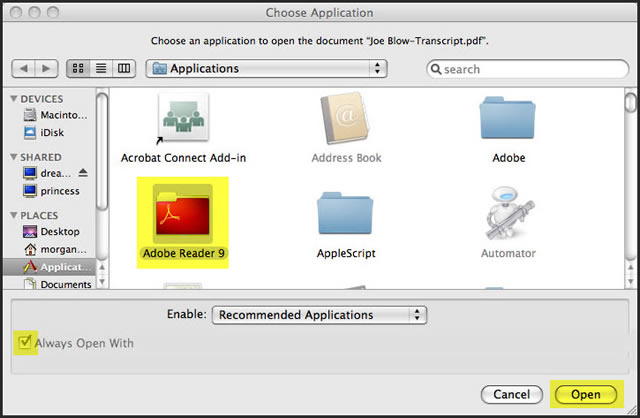Open Desktop in the Places sidebar
The image size is (640, 418).
(x=51, y=231)
